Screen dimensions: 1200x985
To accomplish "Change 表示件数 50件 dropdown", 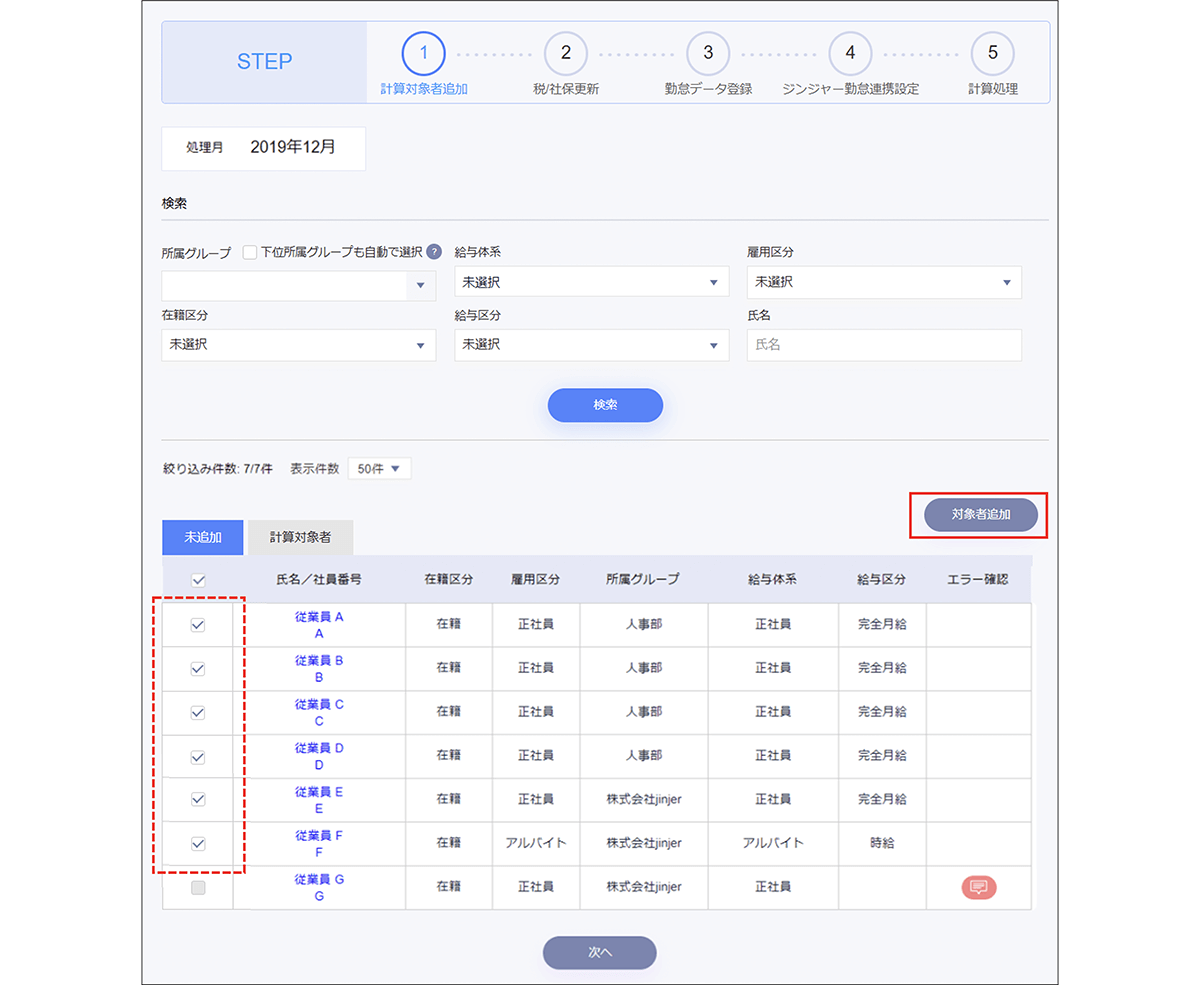I will tap(379, 468).
